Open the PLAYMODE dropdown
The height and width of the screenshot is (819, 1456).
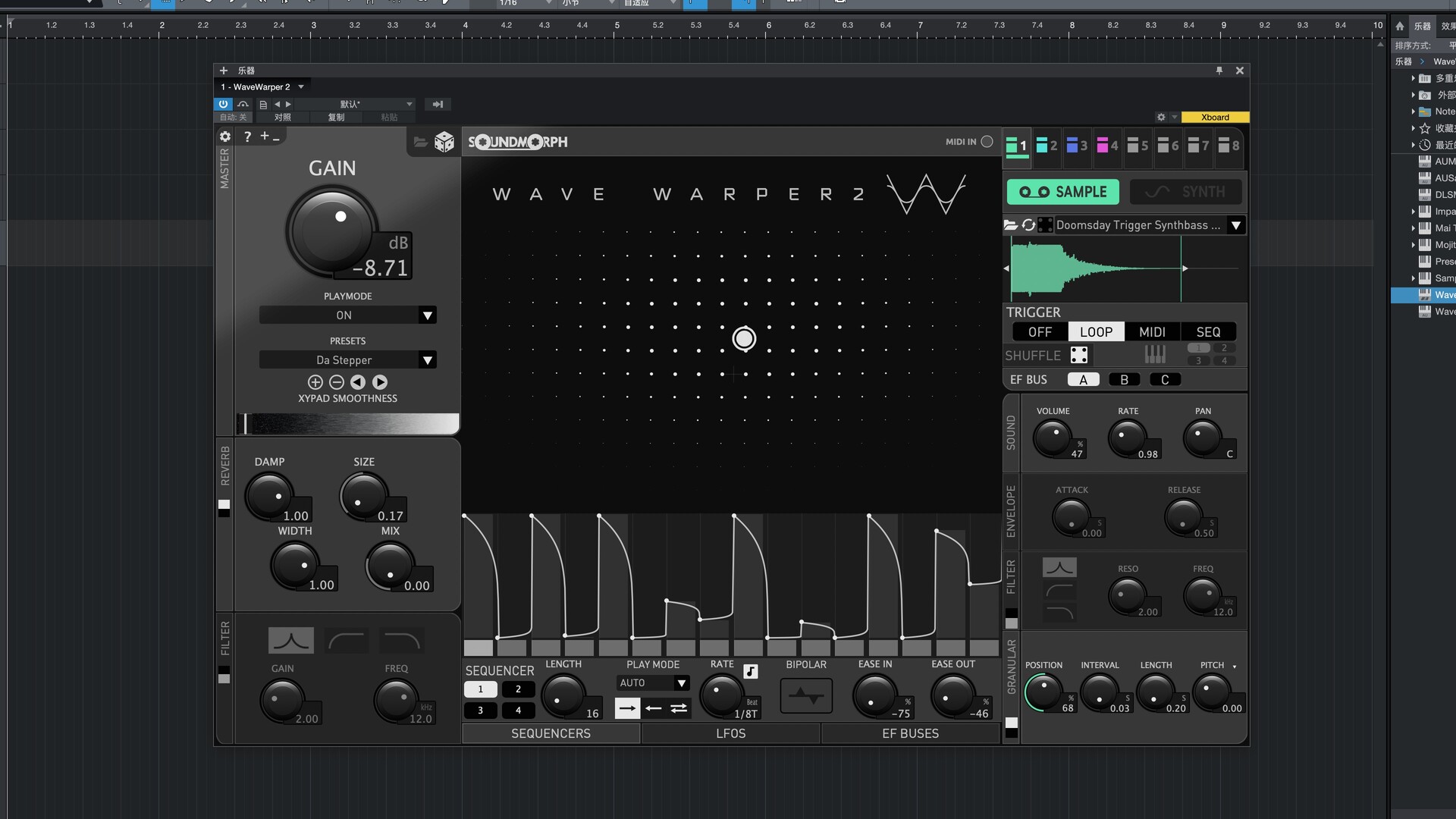tap(427, 315)
